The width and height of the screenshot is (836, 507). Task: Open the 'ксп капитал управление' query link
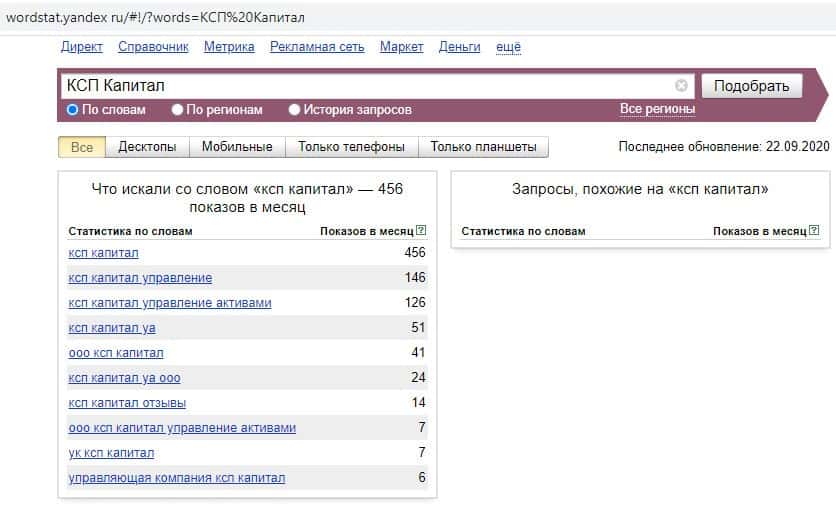coord(140,278)
